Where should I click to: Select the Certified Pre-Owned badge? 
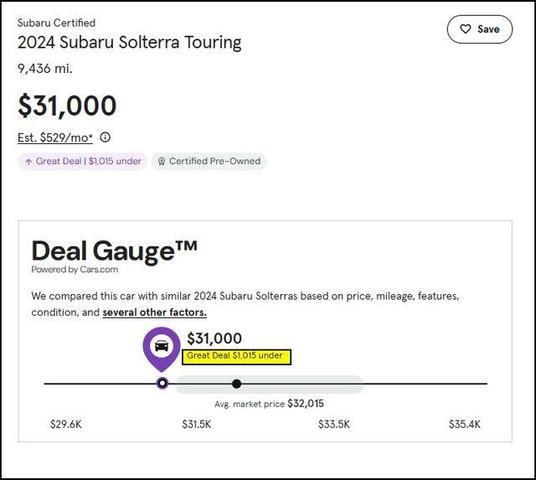209,161
